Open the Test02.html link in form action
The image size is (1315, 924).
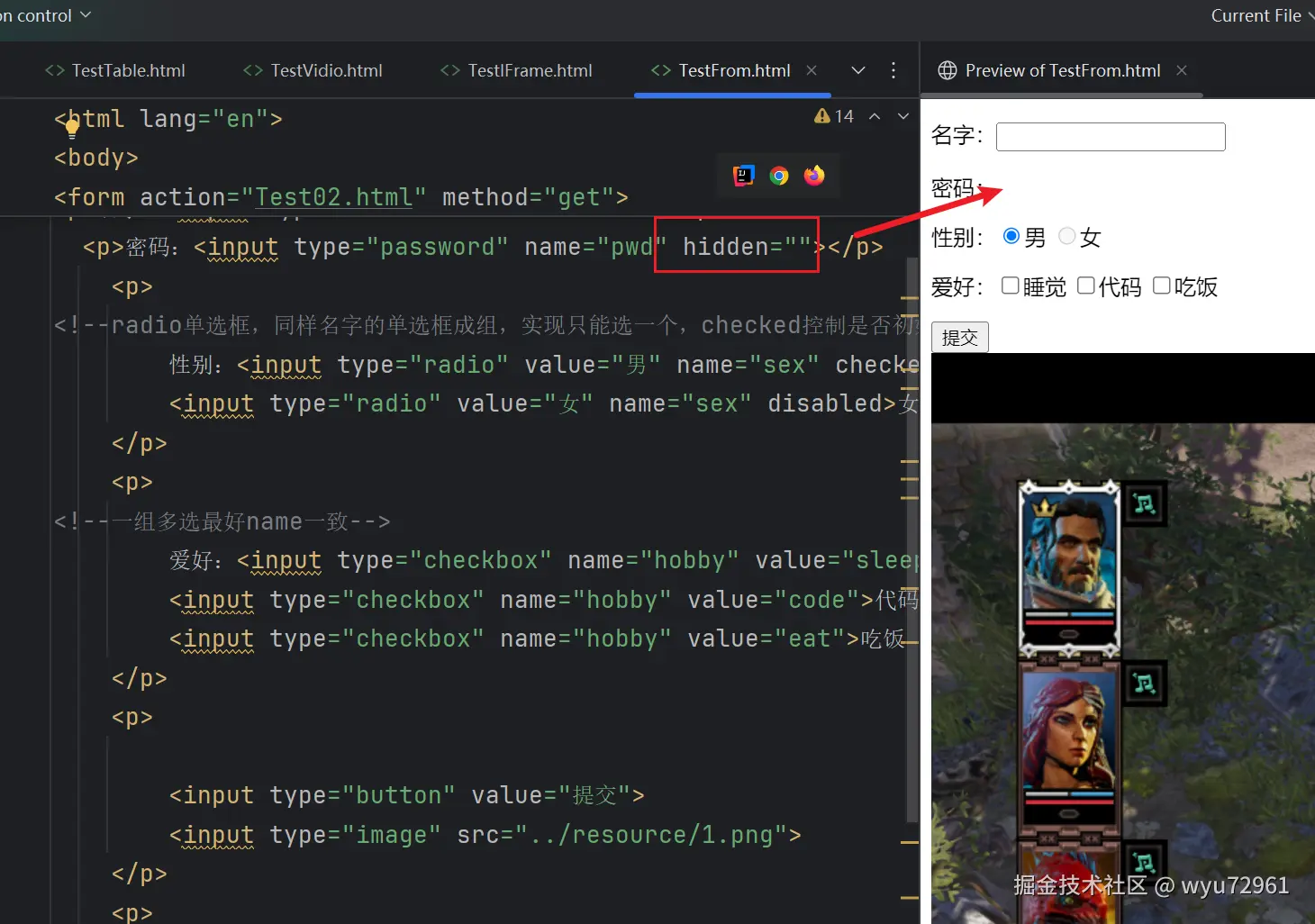pyautogui.click(x=334, y=197)
